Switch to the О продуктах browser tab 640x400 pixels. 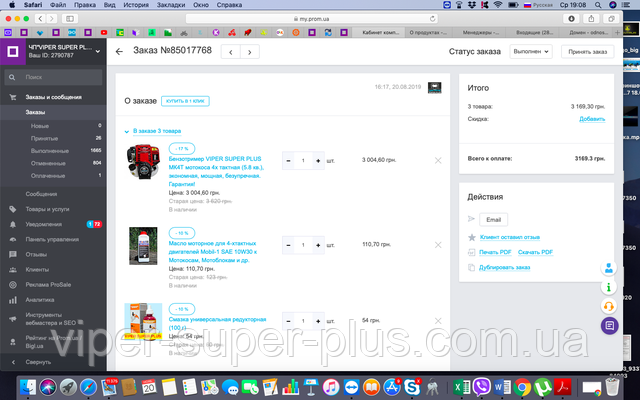point(428,32)
